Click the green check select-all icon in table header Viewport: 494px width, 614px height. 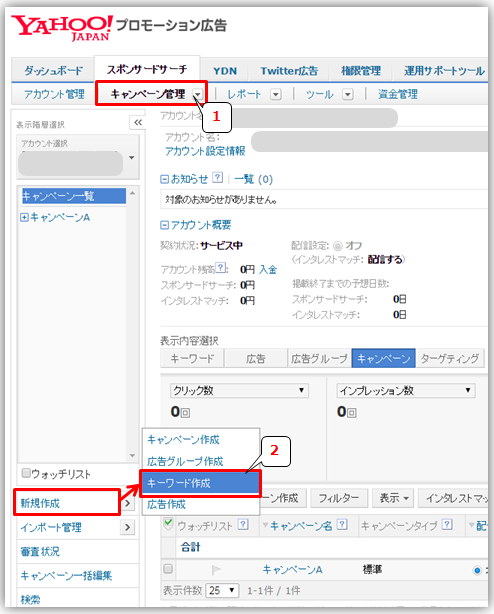coord(168,523)
